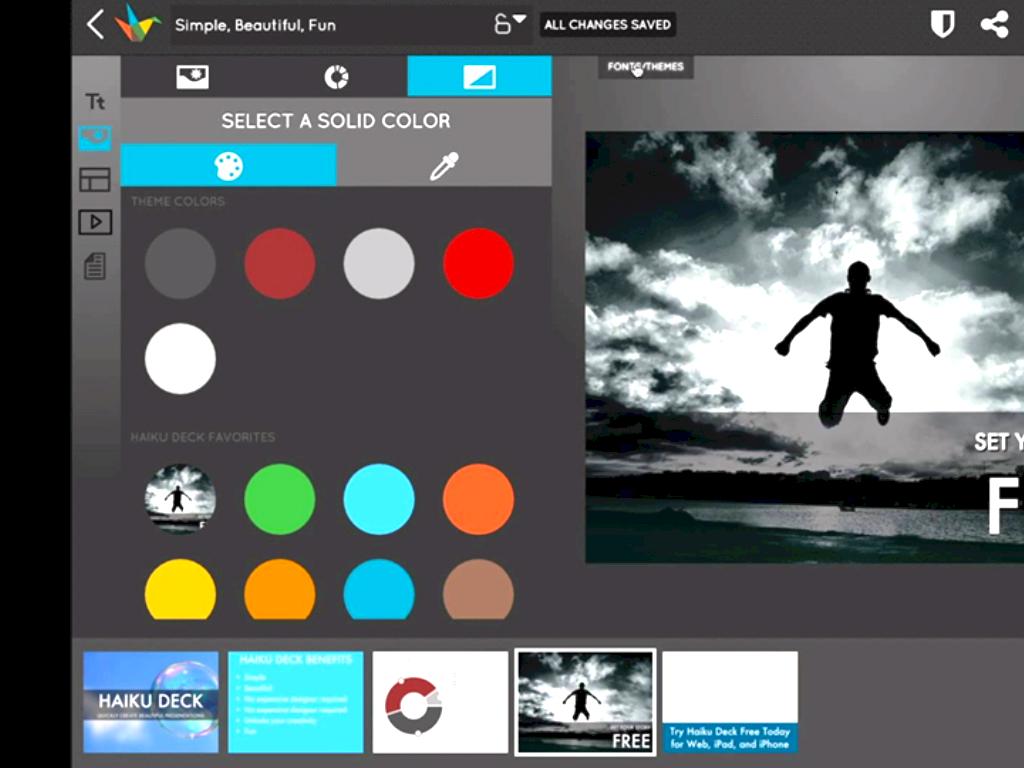Image resolution: width=1024 pixels, height=768 pixels.
Task: Open the Haiku Deck title slide thumbnail
Action: click(151, 701)
